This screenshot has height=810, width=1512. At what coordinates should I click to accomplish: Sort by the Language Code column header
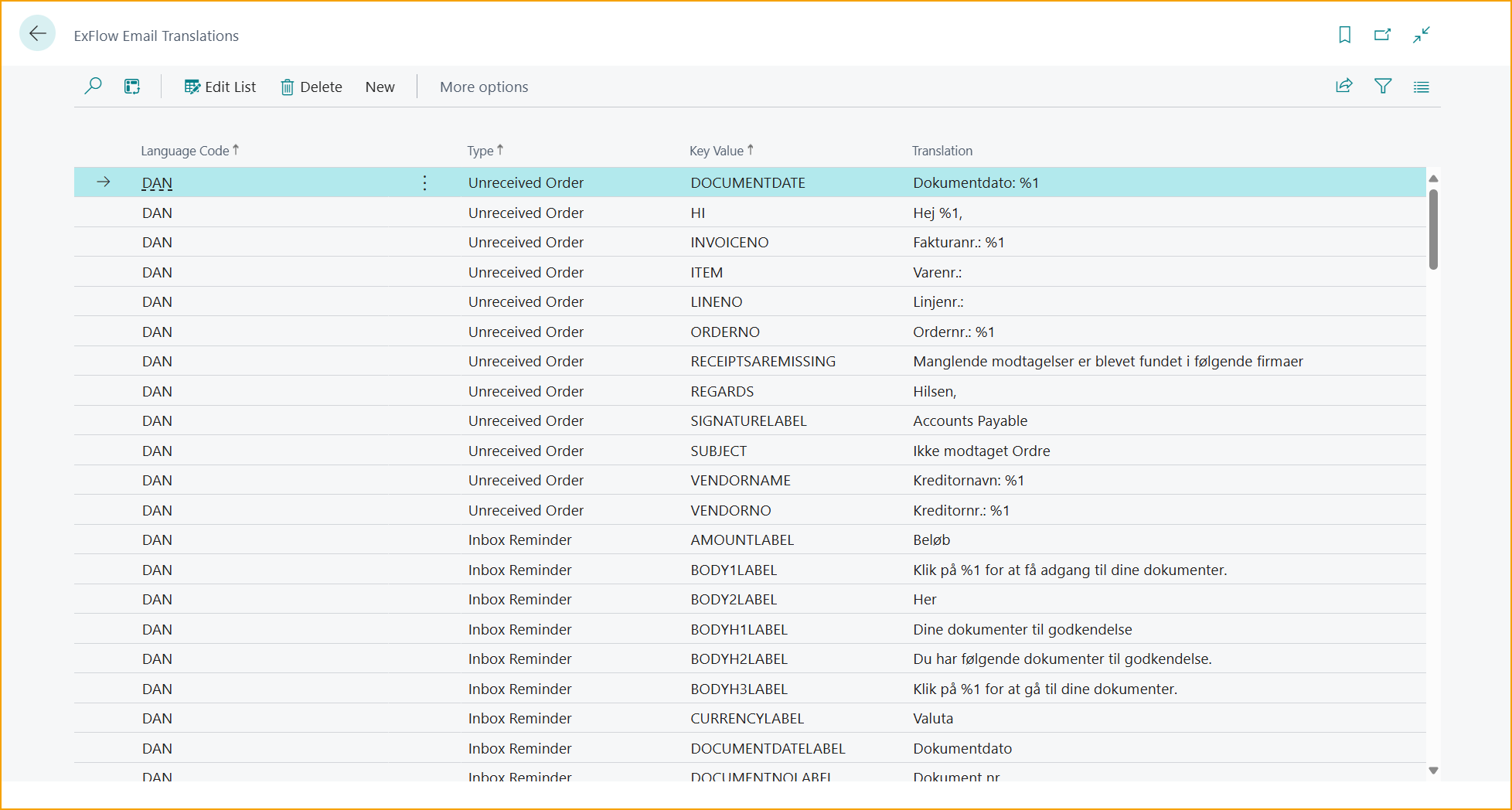(186, 151)
